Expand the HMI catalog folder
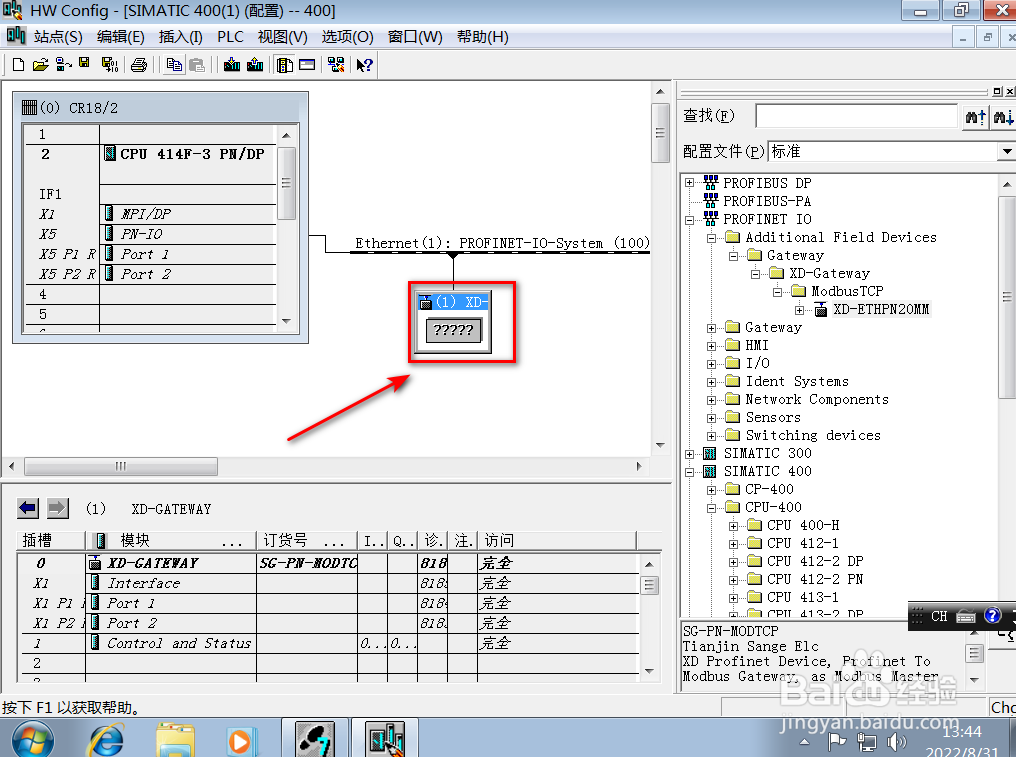Image resolution: width=1016 pixels, height=757 pixels. [x=711, y=346]
